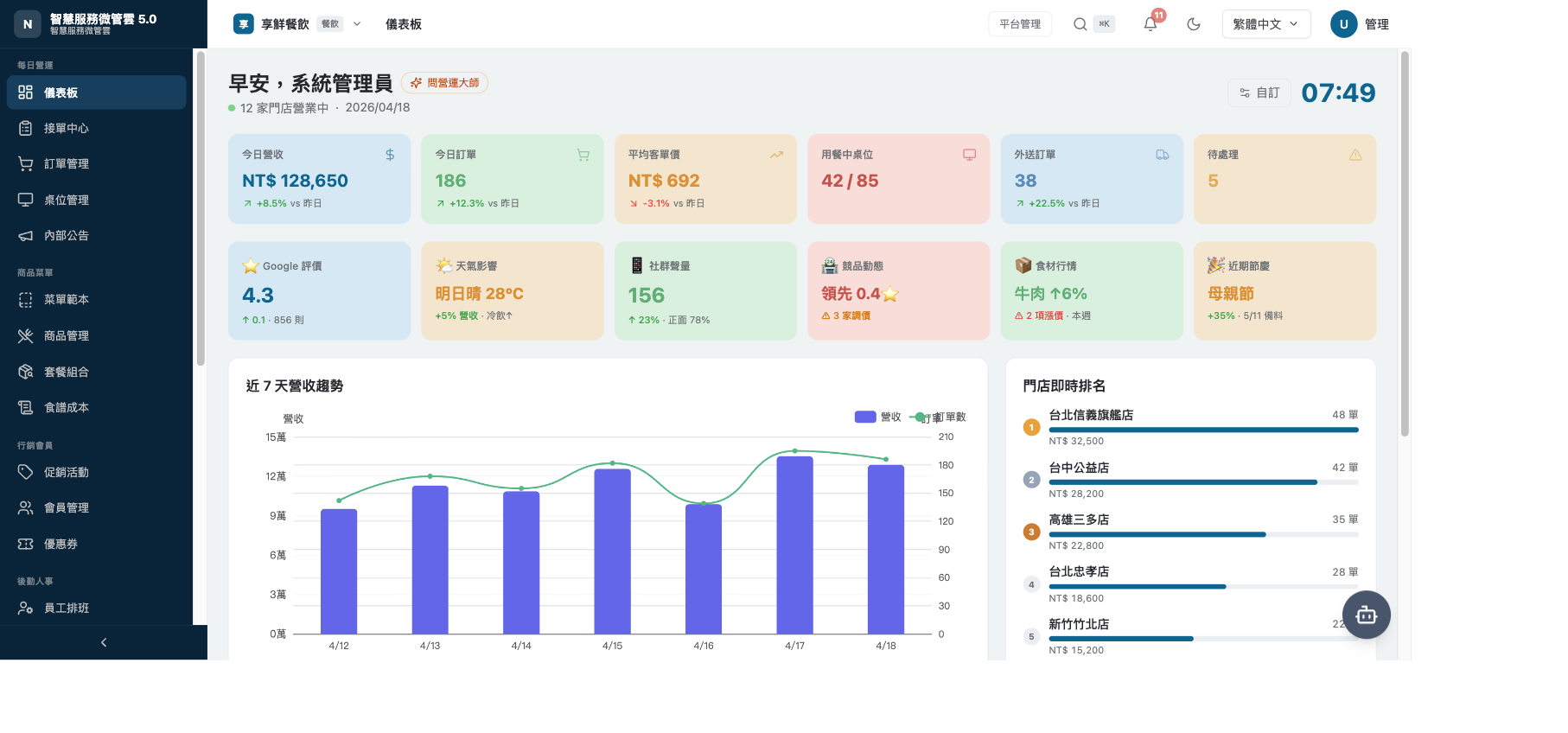Screen dimensions: 1568x733
Task: Click 高雄三多店 progress bar
Action: coord(1203,534)
